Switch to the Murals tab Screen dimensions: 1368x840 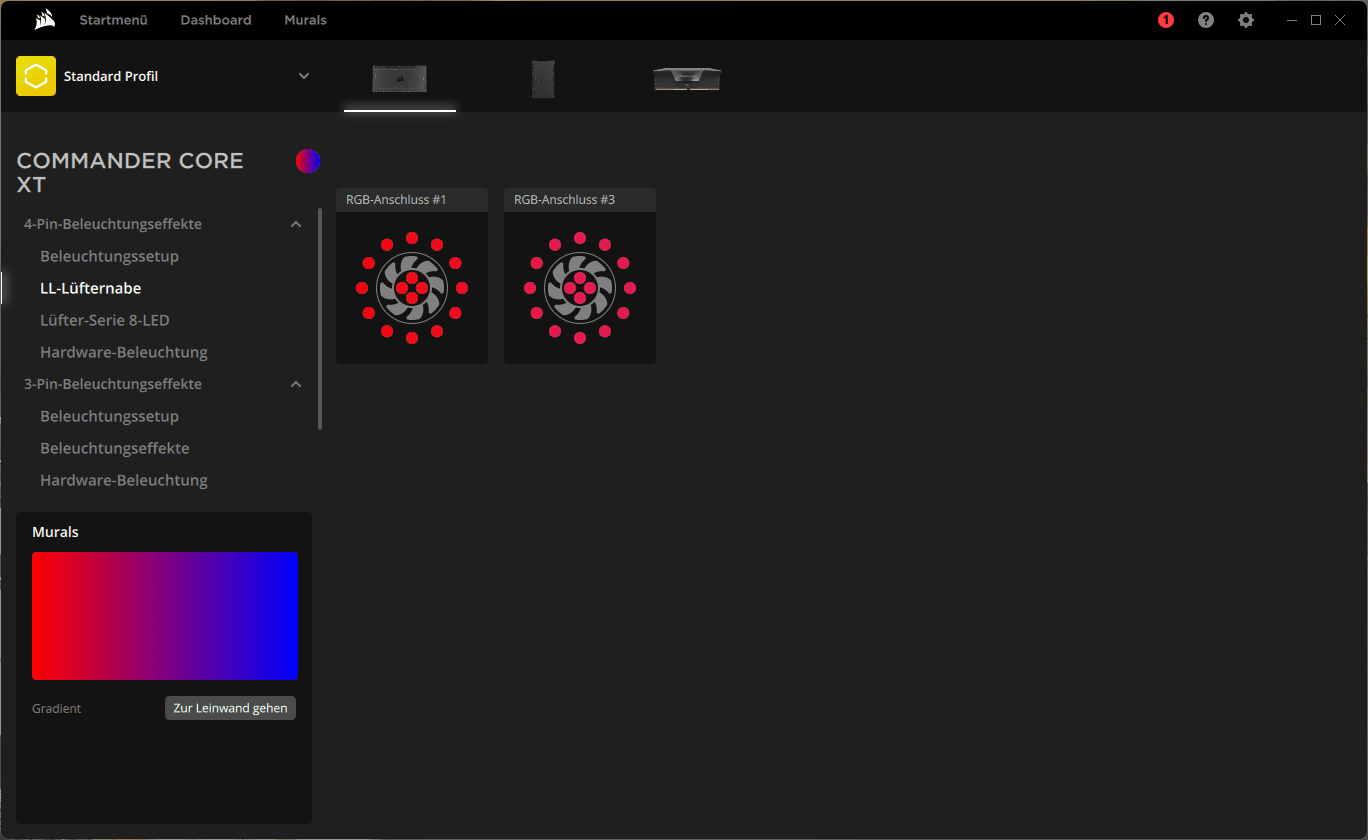point(305,20)
